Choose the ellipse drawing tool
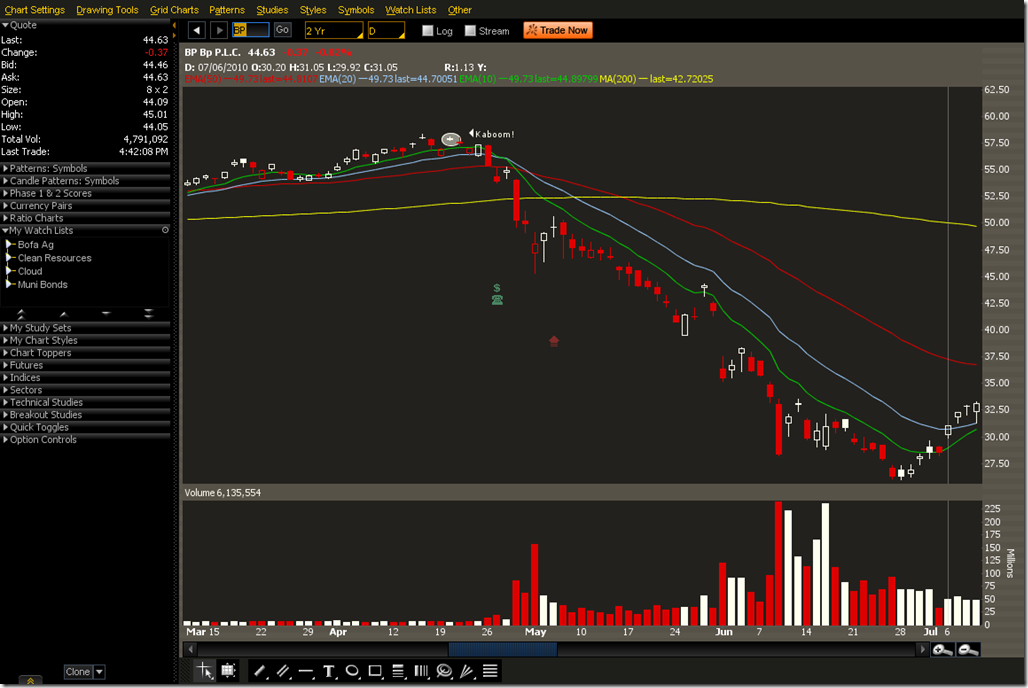Viewport: 1028px width, 688px height. pos(352,671)
